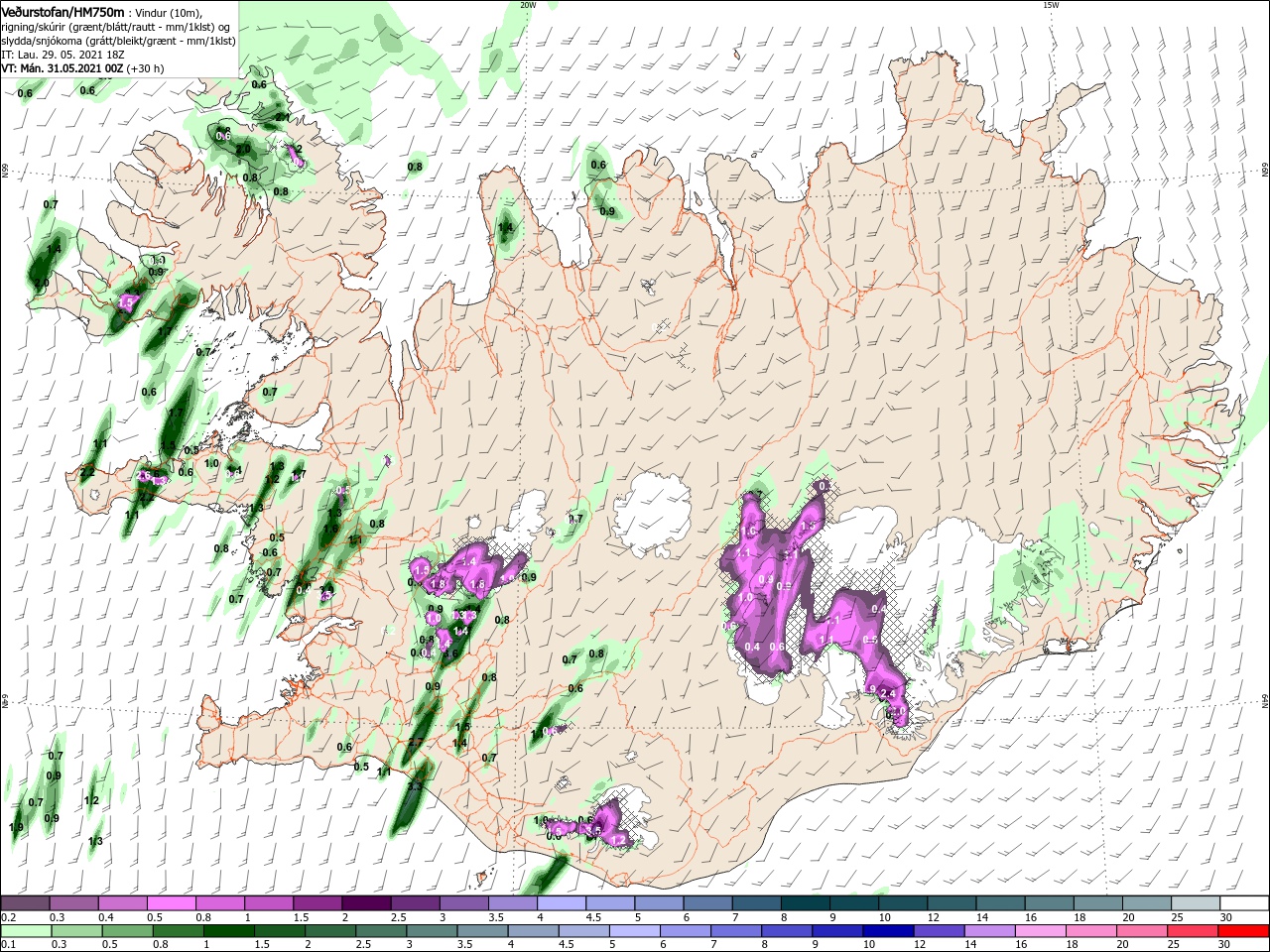Click the 'slydda/snjókoma' legend description line
The width and height of the screenshot is (1270, 952).
118,41
